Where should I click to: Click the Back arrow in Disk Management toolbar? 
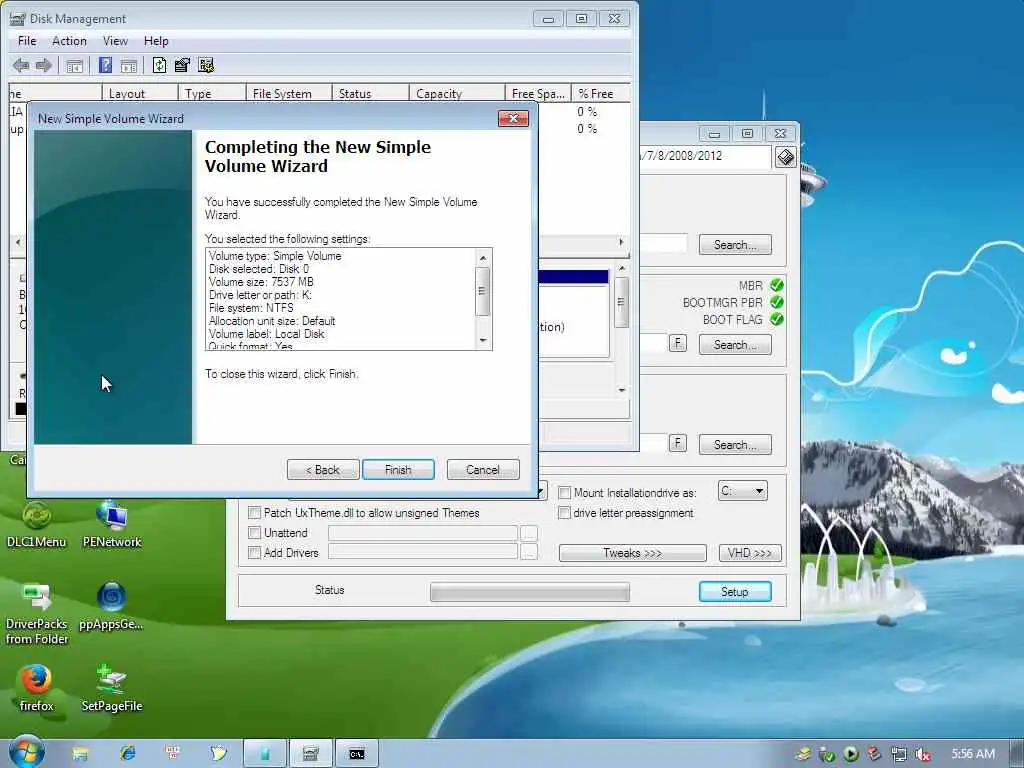[21, 65]
